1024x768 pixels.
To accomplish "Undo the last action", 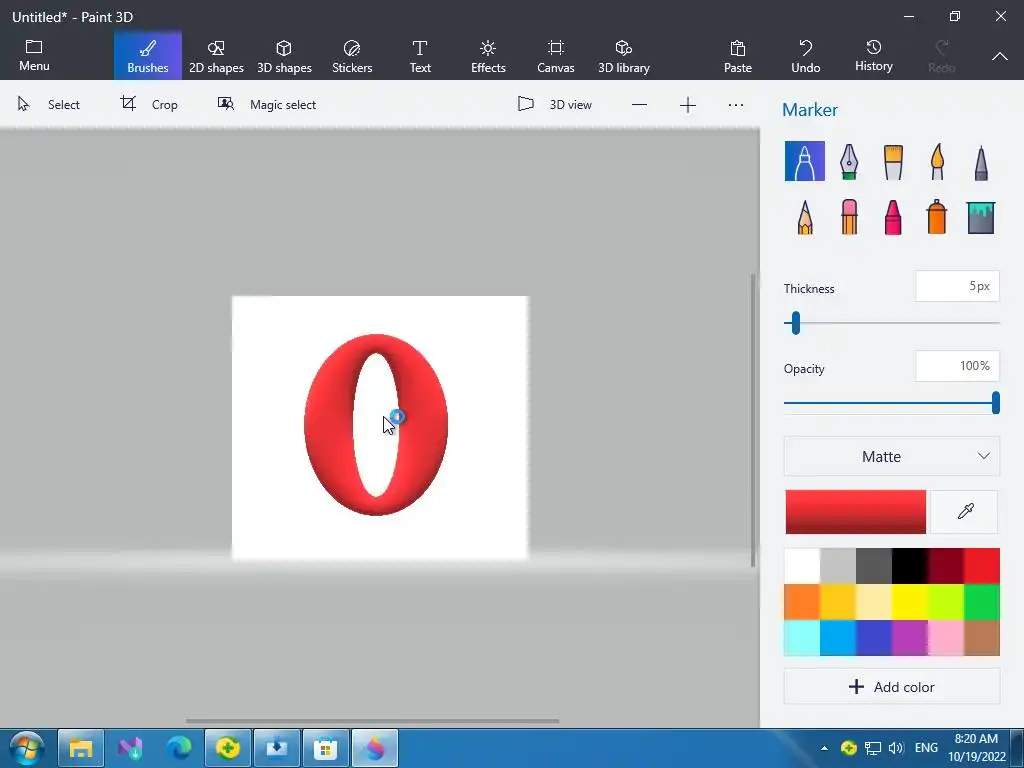I will pyautogui.click(x=805, y=56).
